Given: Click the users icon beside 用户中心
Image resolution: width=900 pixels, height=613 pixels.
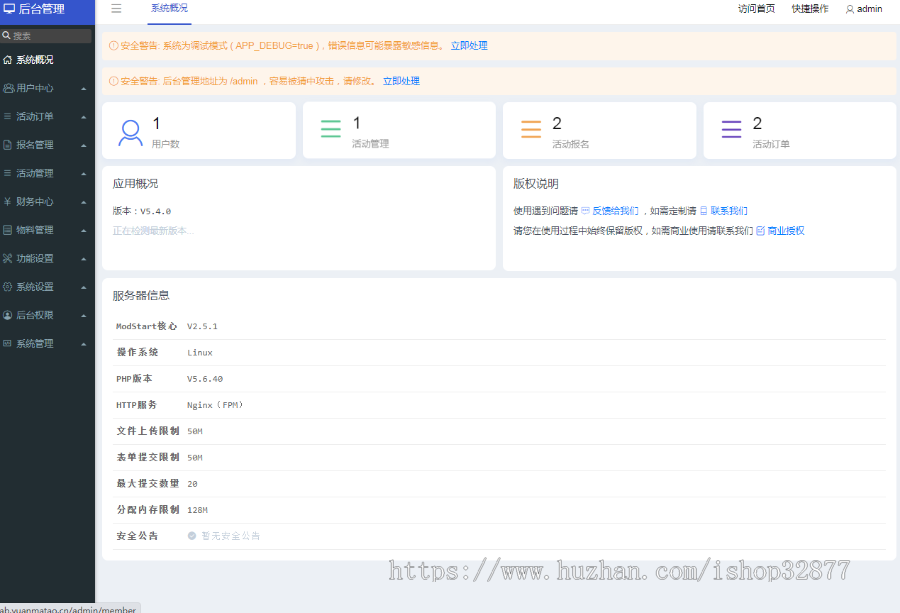Looking at the screenshot, I should 9,88.
